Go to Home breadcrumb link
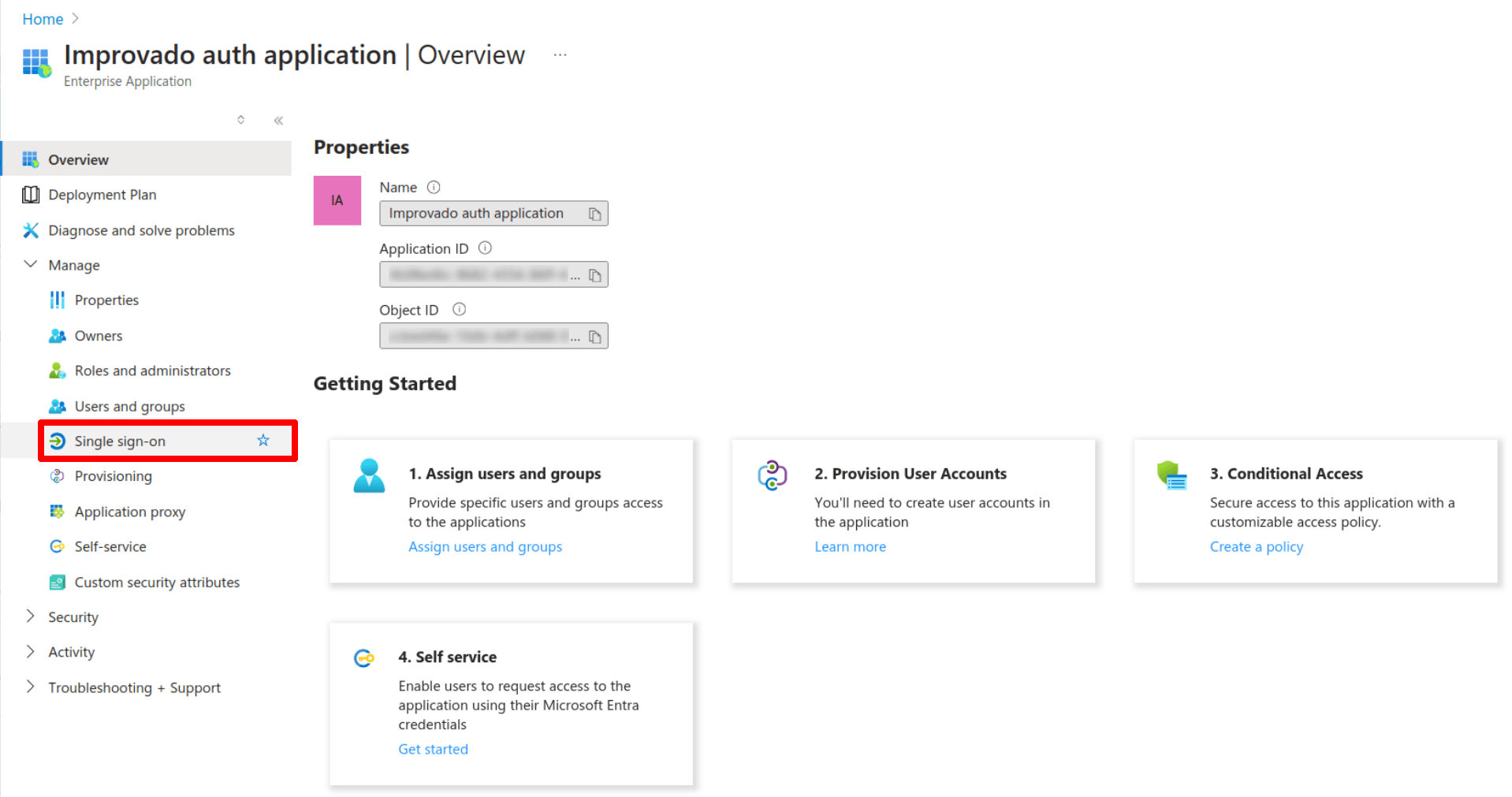Image resolution: width=1512 pixels, height=797 pixels. pos(43,19)
